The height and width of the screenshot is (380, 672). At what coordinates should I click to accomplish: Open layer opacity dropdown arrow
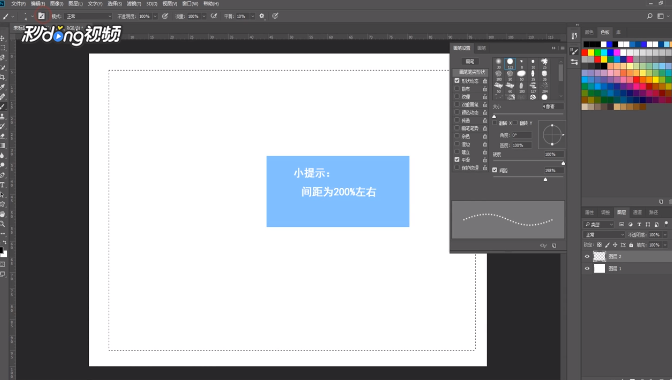tap(665, 235)
